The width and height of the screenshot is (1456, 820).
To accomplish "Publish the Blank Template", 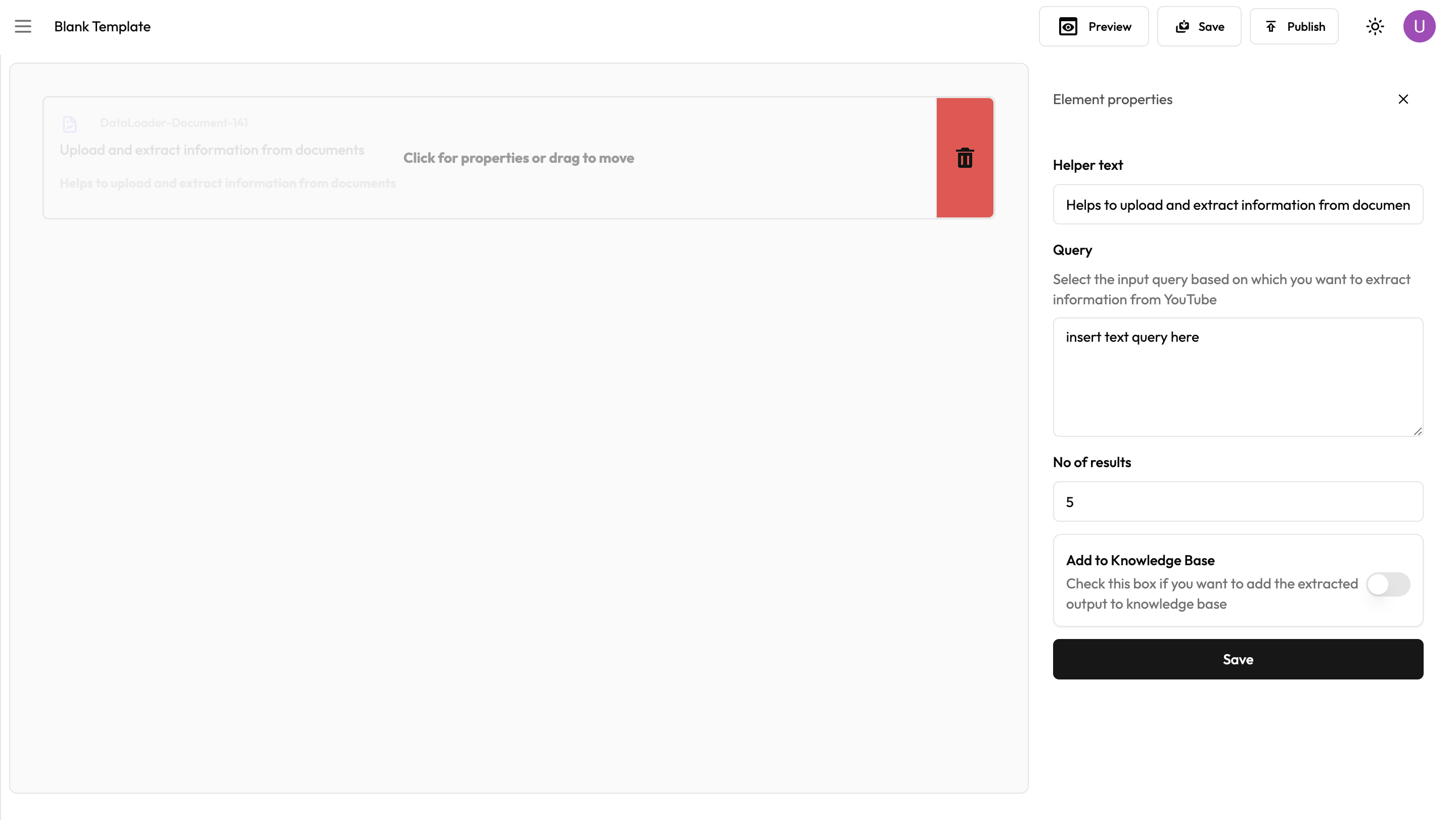I will pos(1293,27).
